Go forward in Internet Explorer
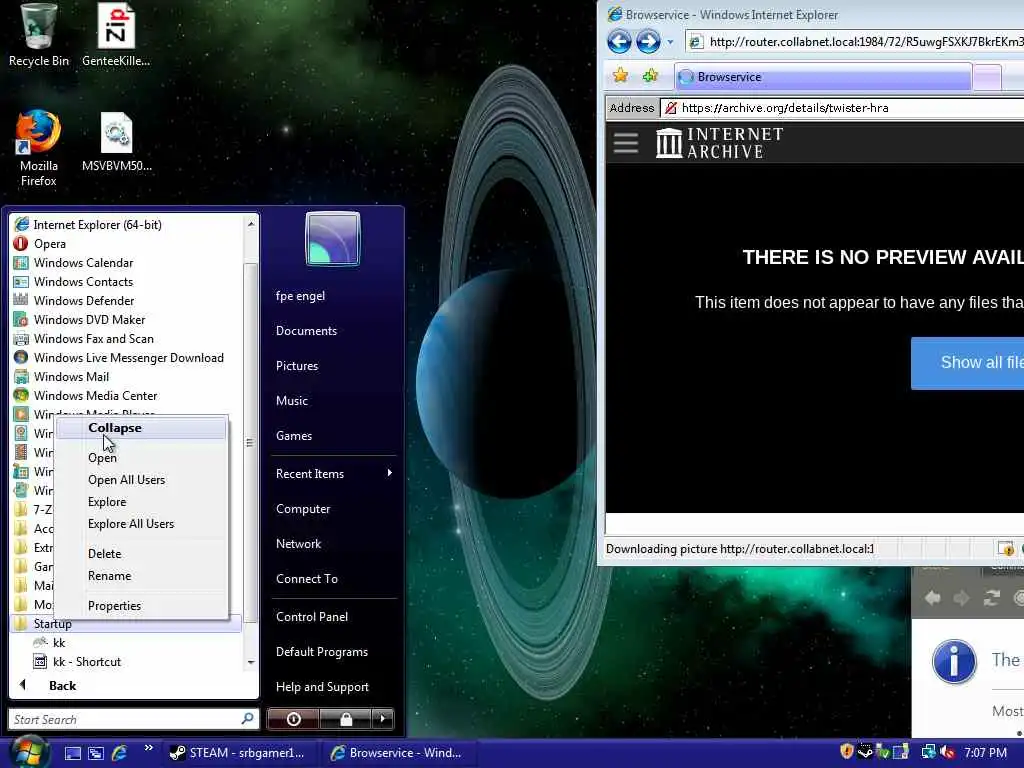1024x768 pixels. (648, 42)
